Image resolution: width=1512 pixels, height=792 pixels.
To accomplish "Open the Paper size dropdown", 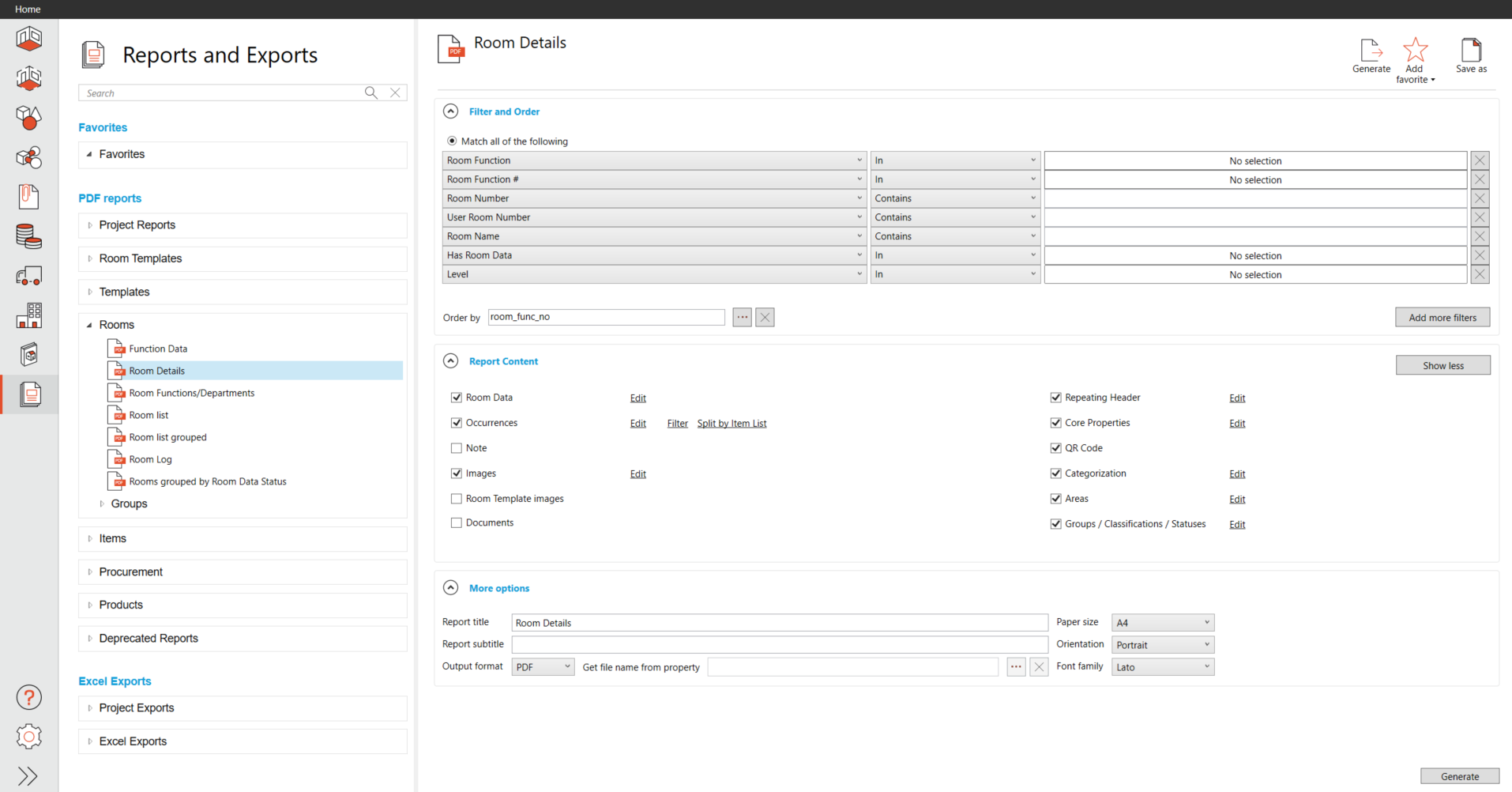I will click(x=1162, y=623).
